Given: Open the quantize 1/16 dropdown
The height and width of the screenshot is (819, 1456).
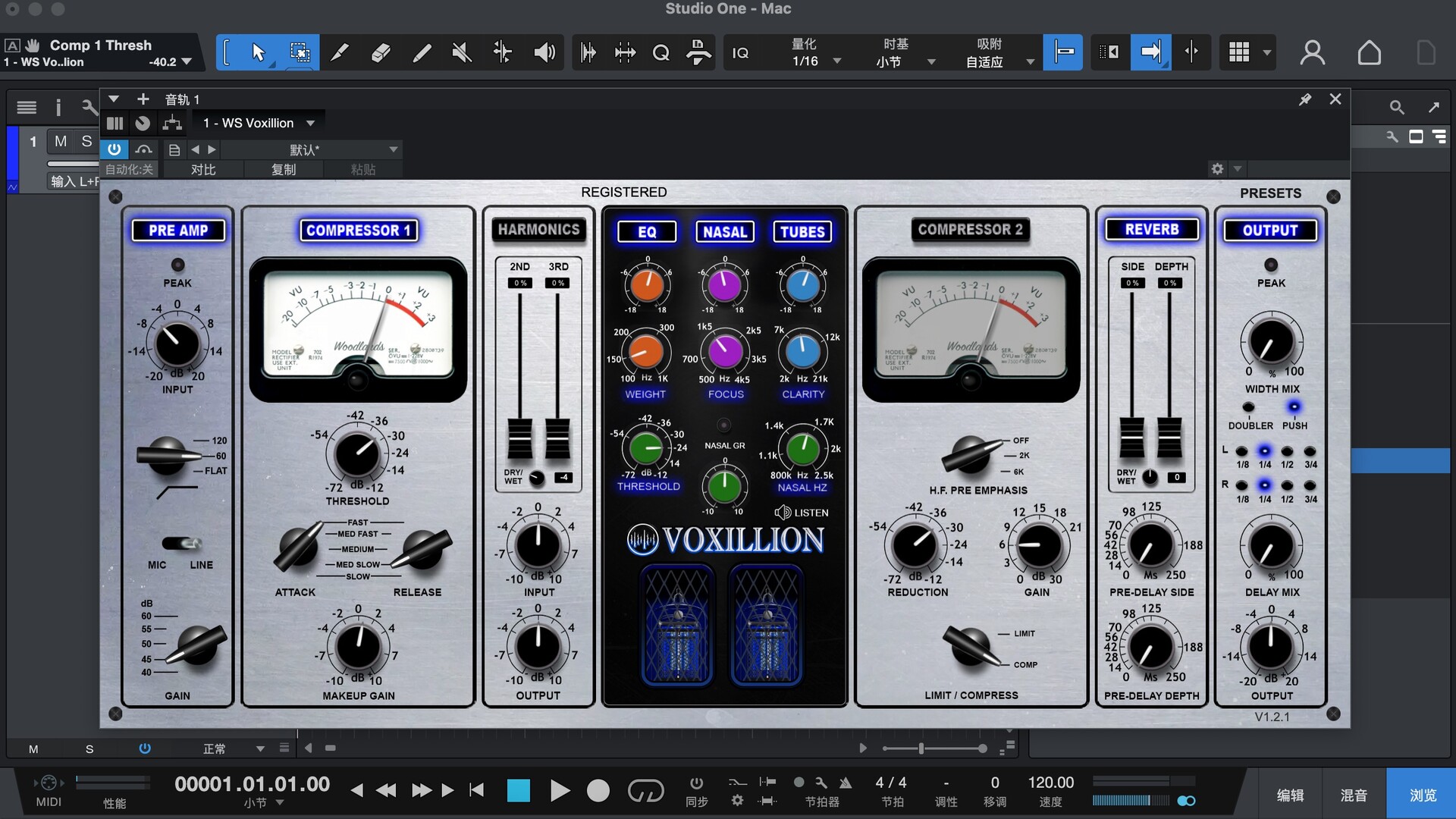Looking at the screenshot, I should (837, 61).
